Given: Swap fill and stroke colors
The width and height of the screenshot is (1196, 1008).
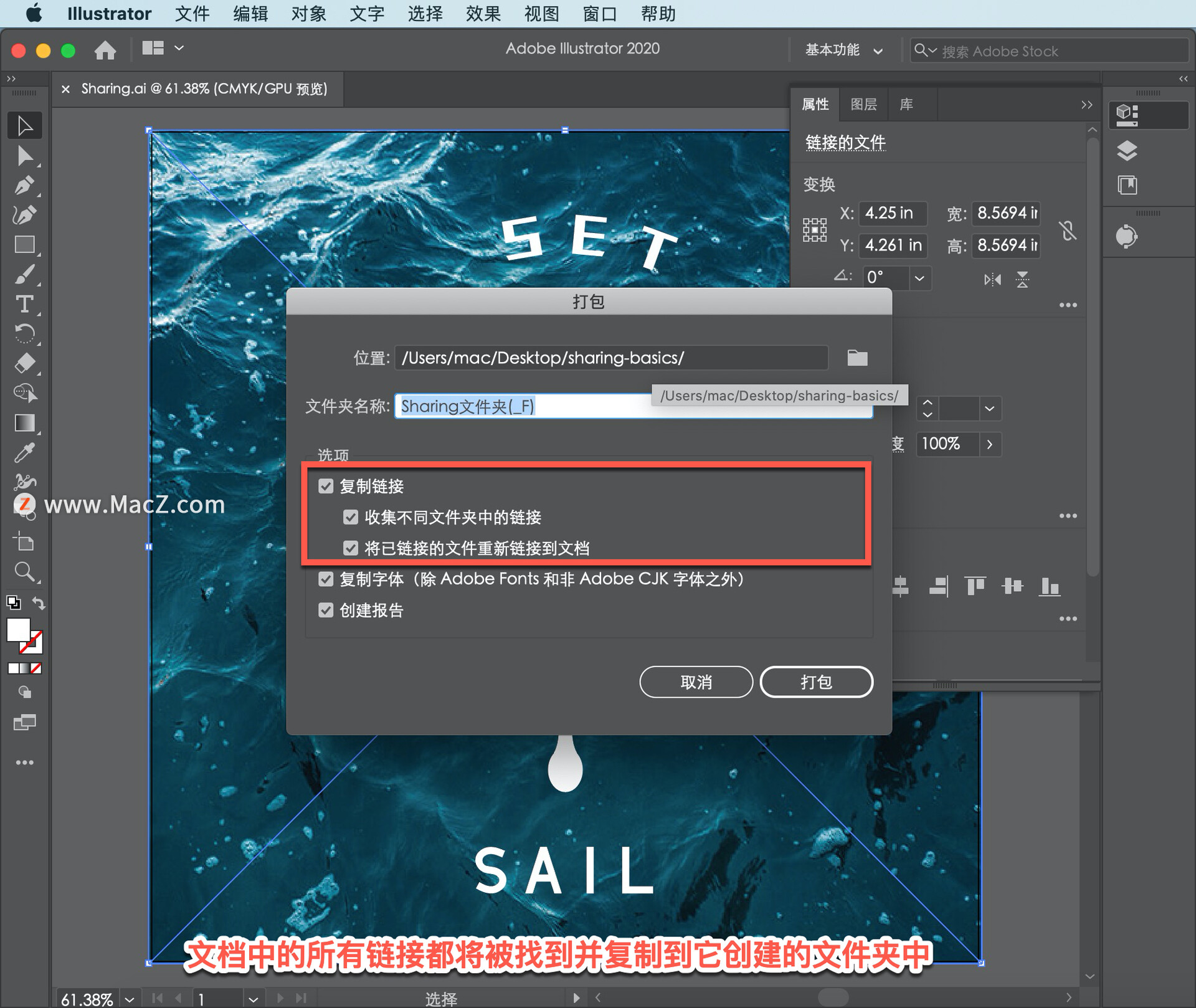Looking at the screenshot, I should click(39, 603).
